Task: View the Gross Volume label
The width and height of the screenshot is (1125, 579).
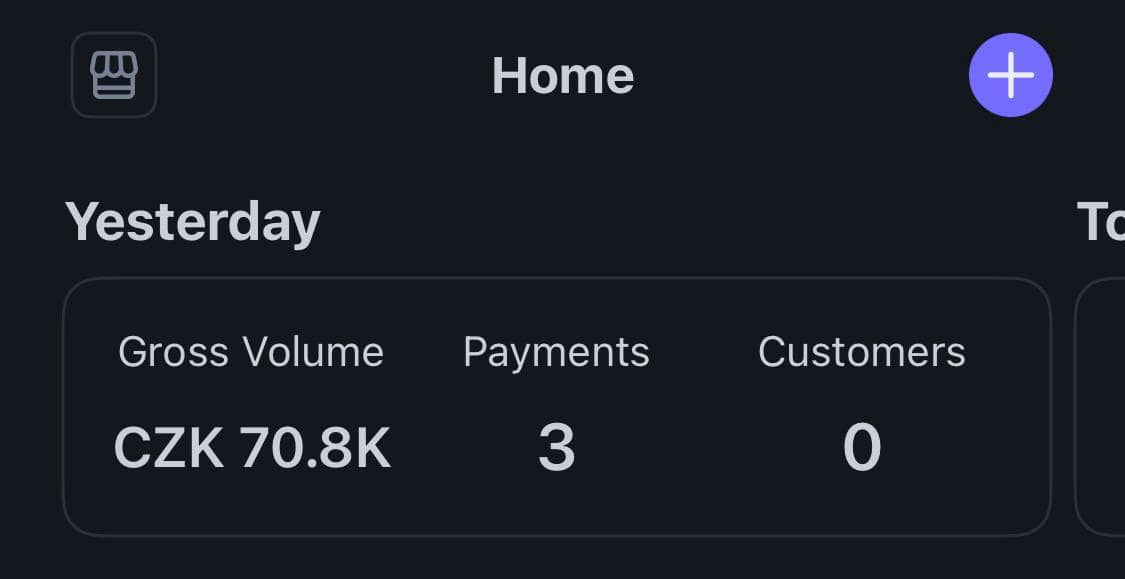Action: 251,352
